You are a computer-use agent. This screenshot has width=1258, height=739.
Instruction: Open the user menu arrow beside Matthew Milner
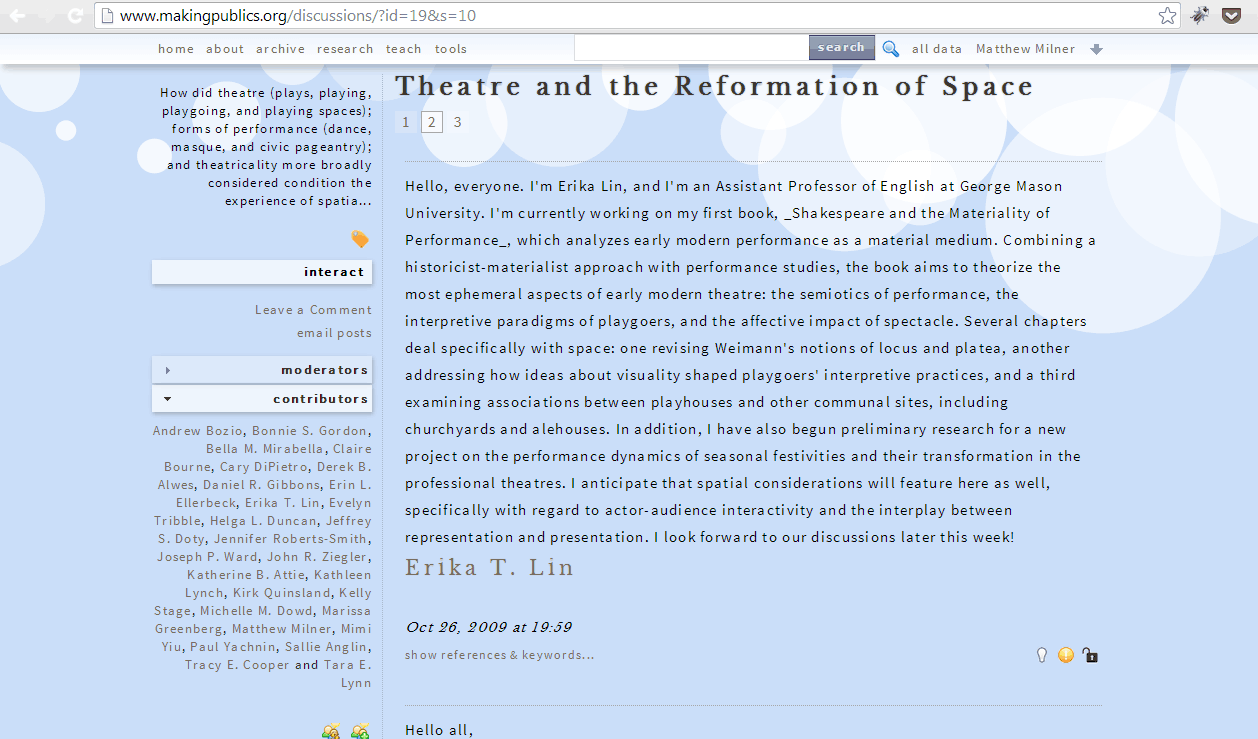pos(1097,49)
